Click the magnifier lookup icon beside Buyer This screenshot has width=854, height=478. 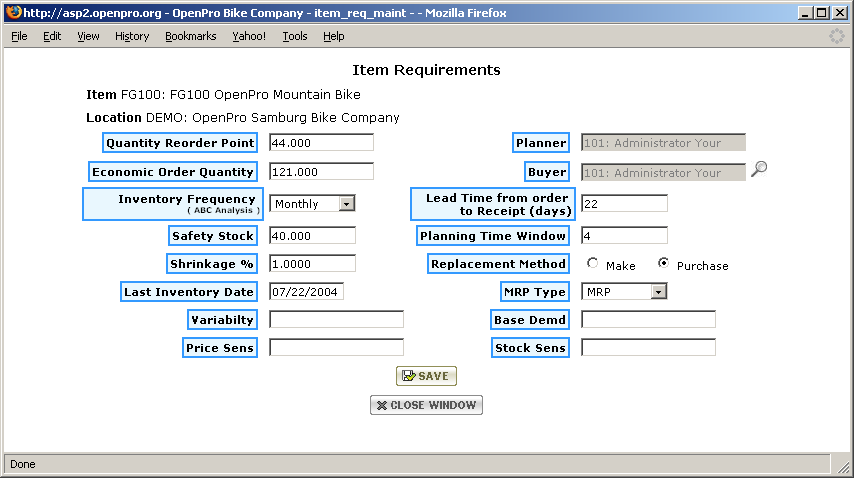point(759,169)
